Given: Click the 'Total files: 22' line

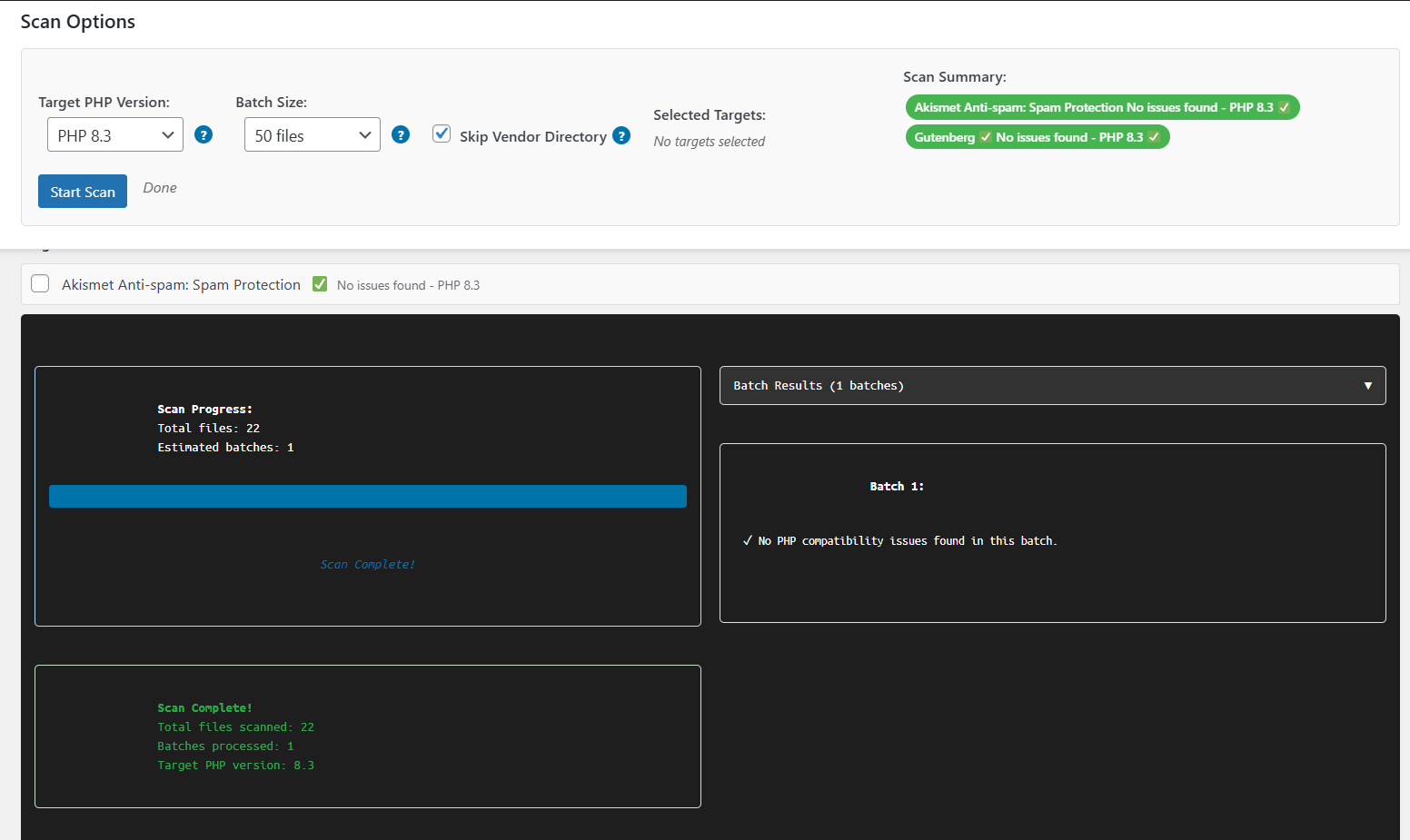Looking at the screenshot, I should [209, 429].
